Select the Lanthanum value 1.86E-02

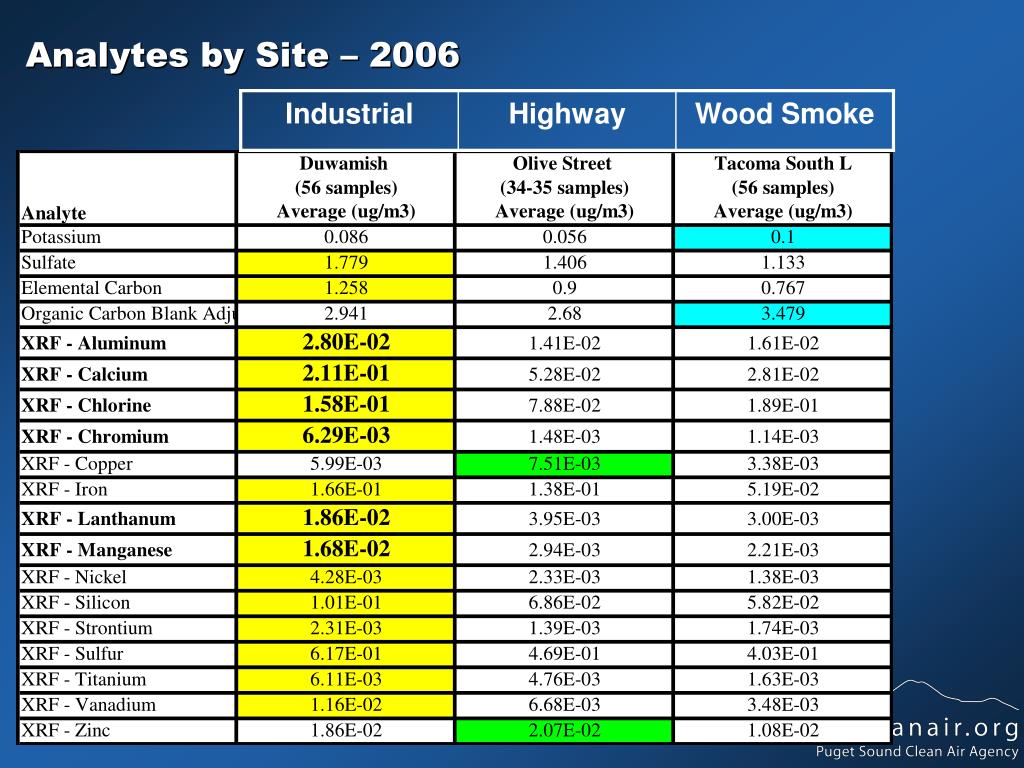(345, 519)
